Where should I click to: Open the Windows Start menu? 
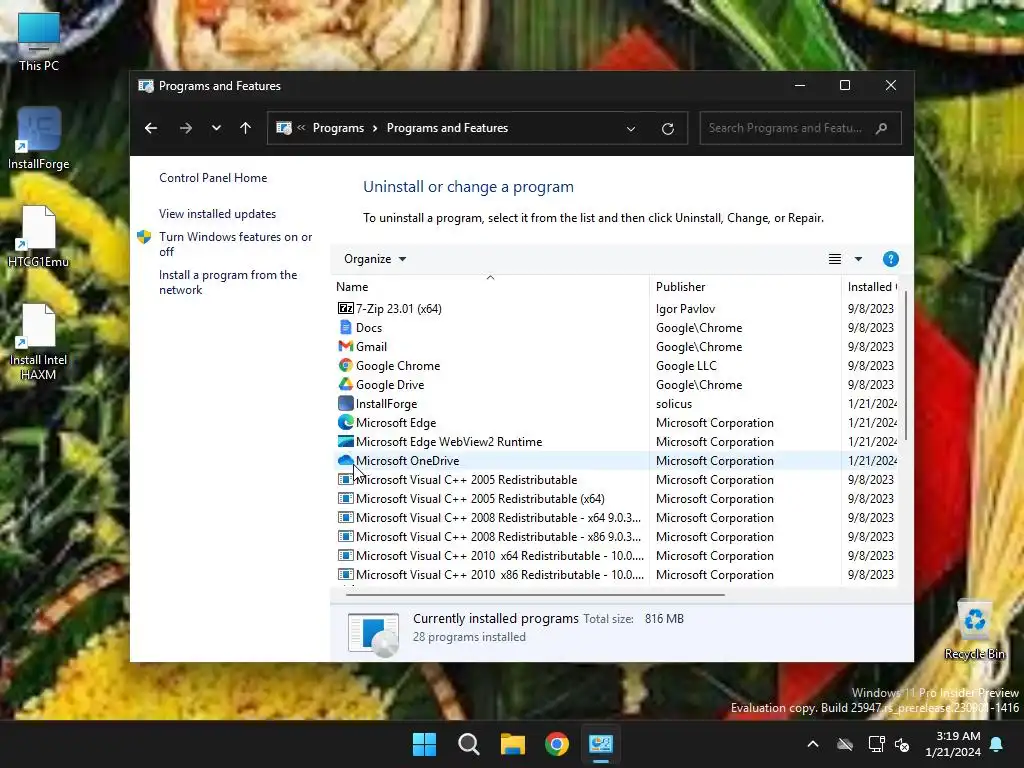click(424, 744)
